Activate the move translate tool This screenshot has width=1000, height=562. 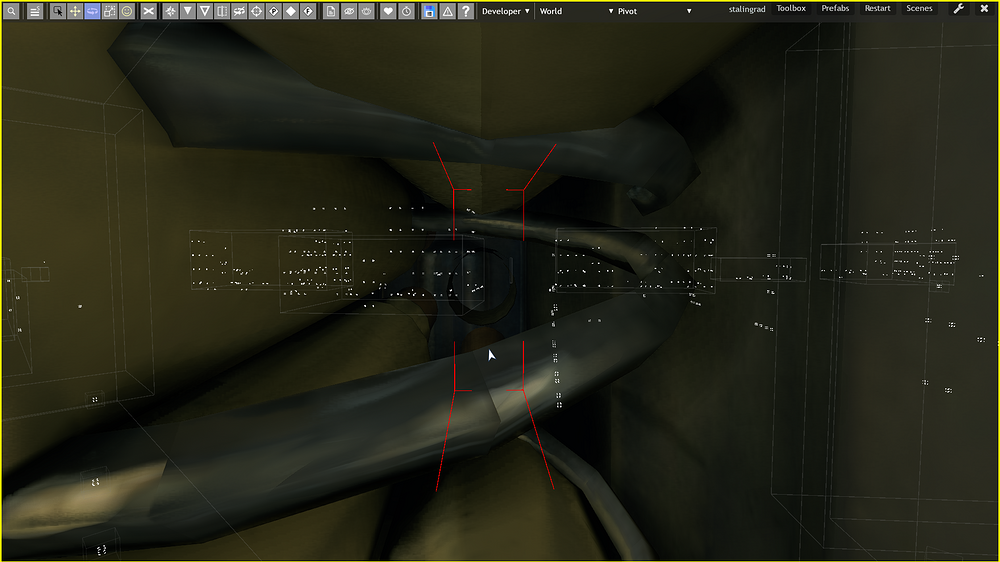point(75,11)
